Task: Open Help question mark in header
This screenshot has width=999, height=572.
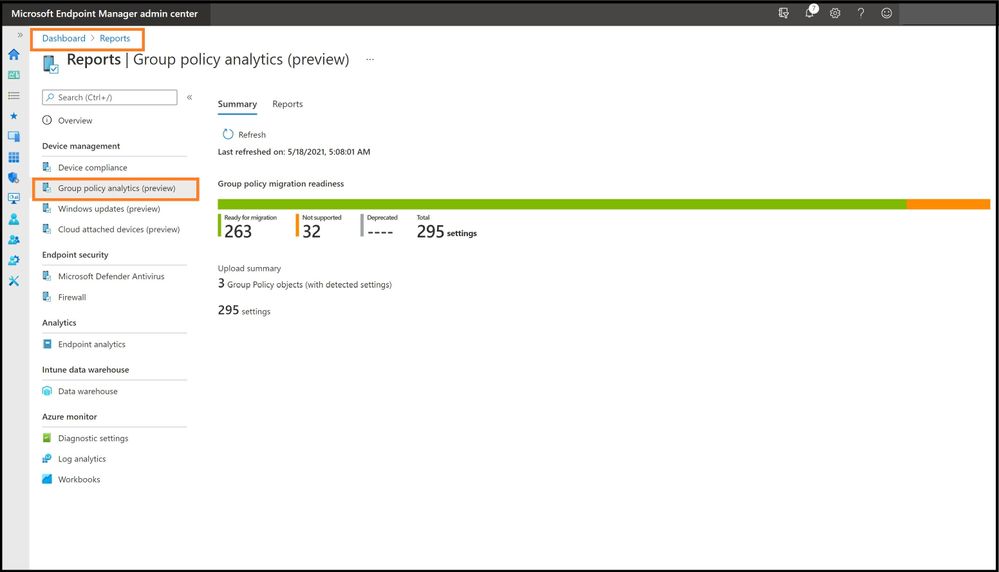Action: pos(860,13)
